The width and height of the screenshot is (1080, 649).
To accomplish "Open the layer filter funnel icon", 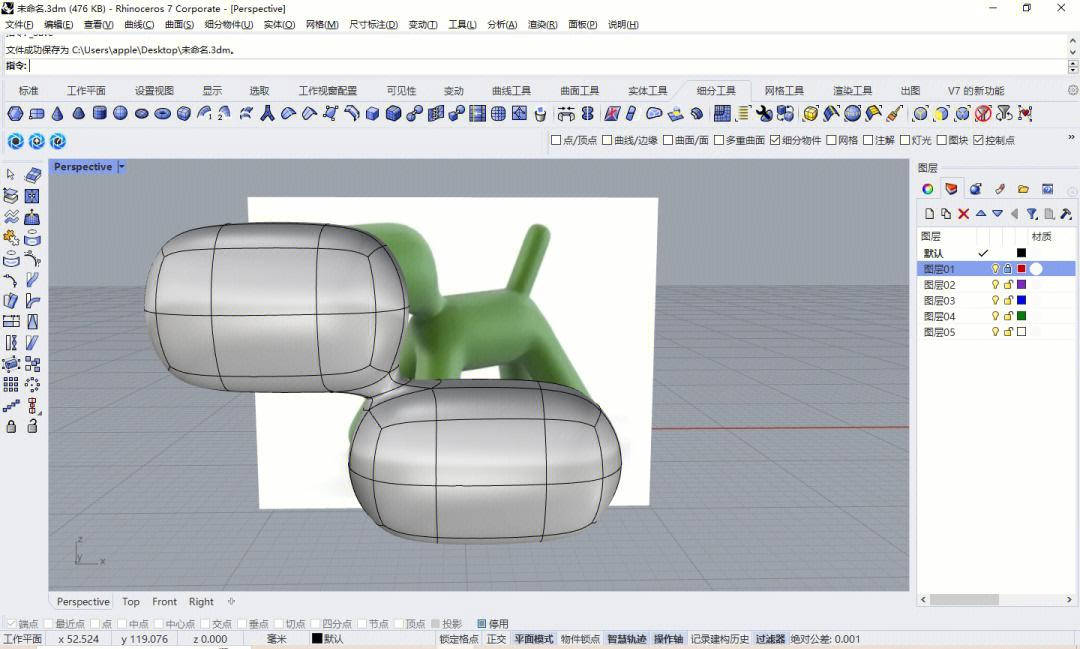I will [1032, 214].
